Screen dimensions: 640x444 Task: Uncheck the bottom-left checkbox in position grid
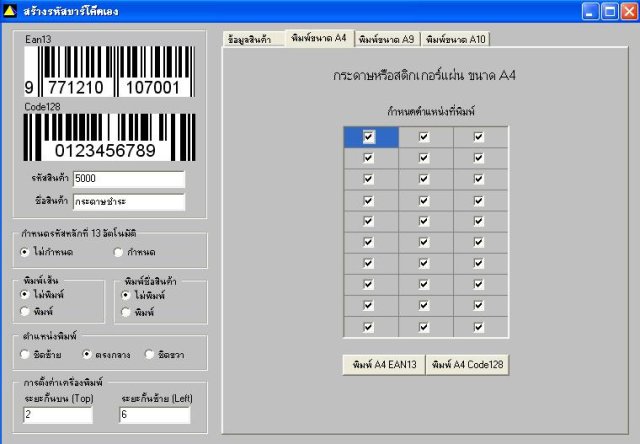coord(369,327)
